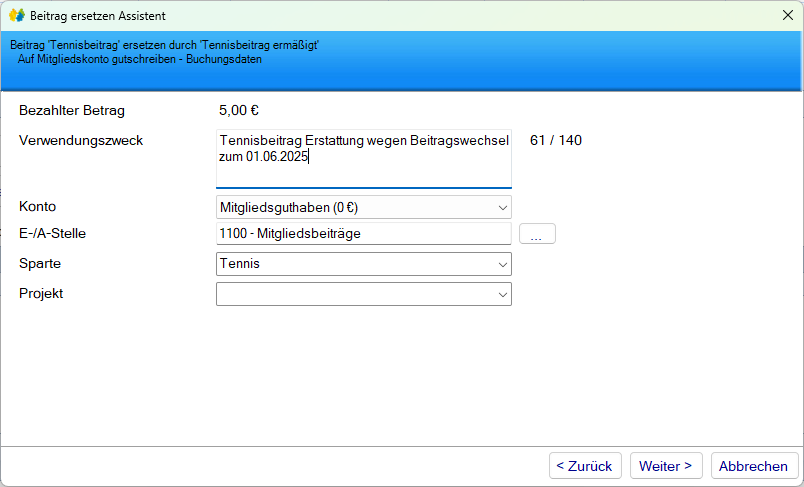The width and height of the screenshot is (804, 487).
Task: Open the Konto dropdown arrow
Action: [x=501, y=208]
